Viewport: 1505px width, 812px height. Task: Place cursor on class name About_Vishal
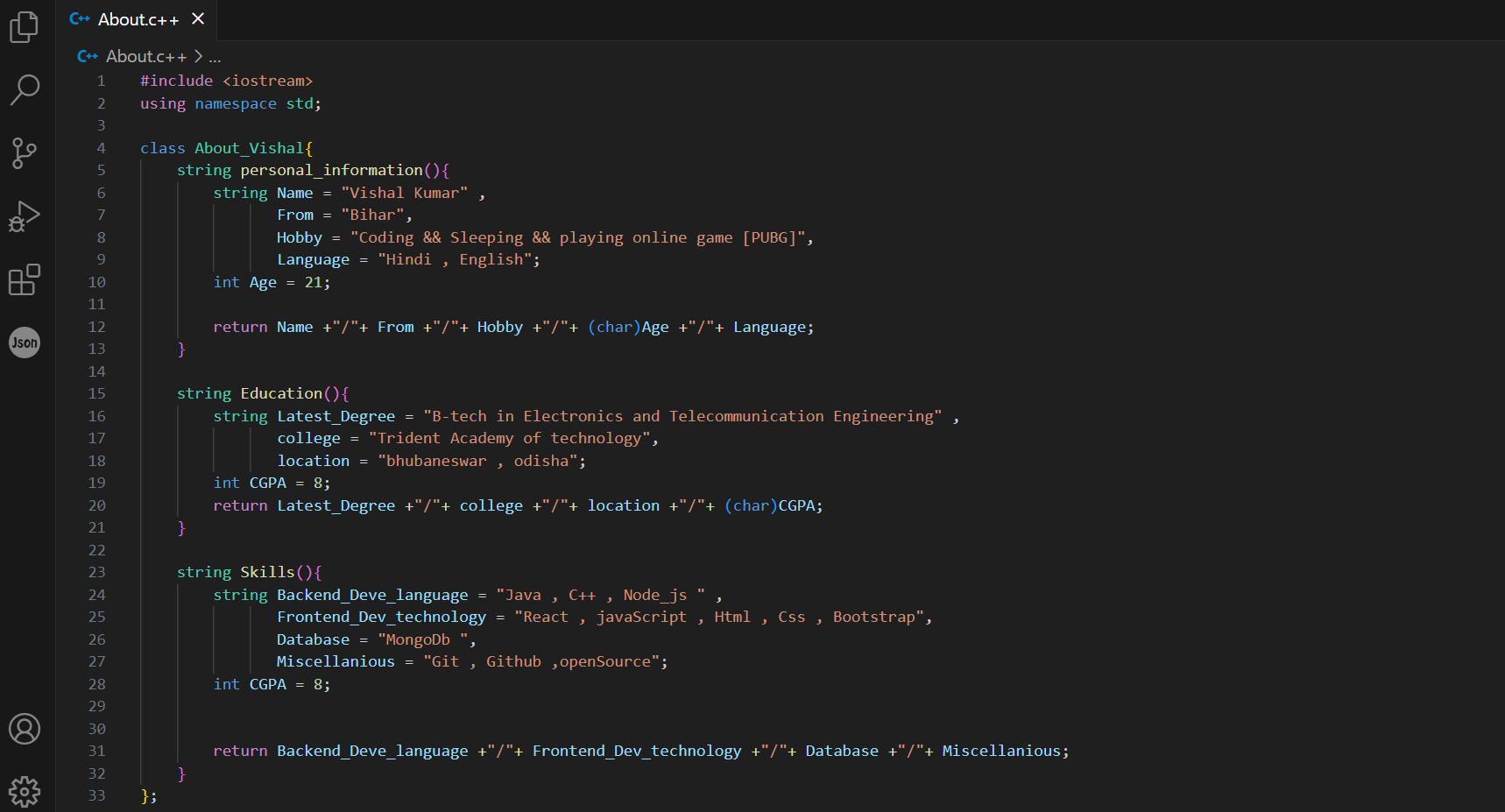click(x=249, y=148)
